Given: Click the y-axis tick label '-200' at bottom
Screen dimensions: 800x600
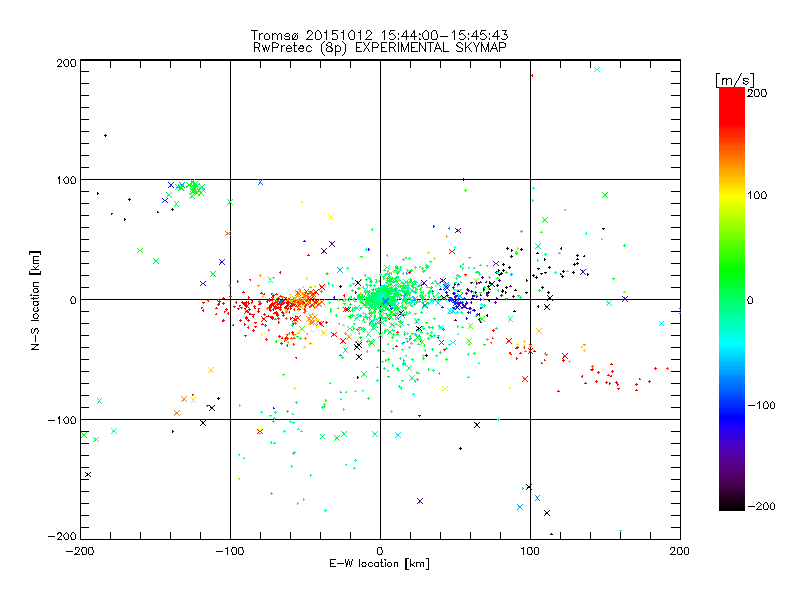Looking at the screenshot, I should pos(62,536).
